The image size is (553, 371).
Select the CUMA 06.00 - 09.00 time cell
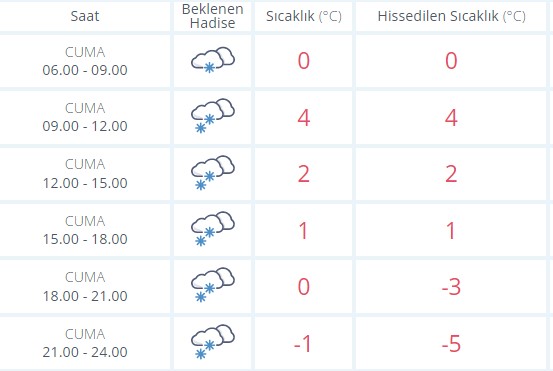(x=85, y=61)
